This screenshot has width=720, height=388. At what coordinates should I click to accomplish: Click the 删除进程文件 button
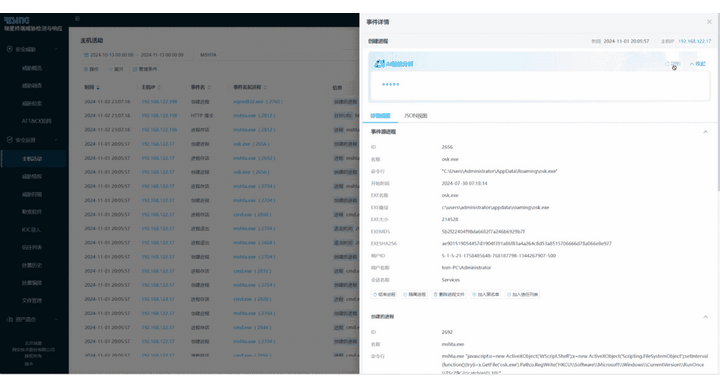pyautogui.click(x=449, y=294)
